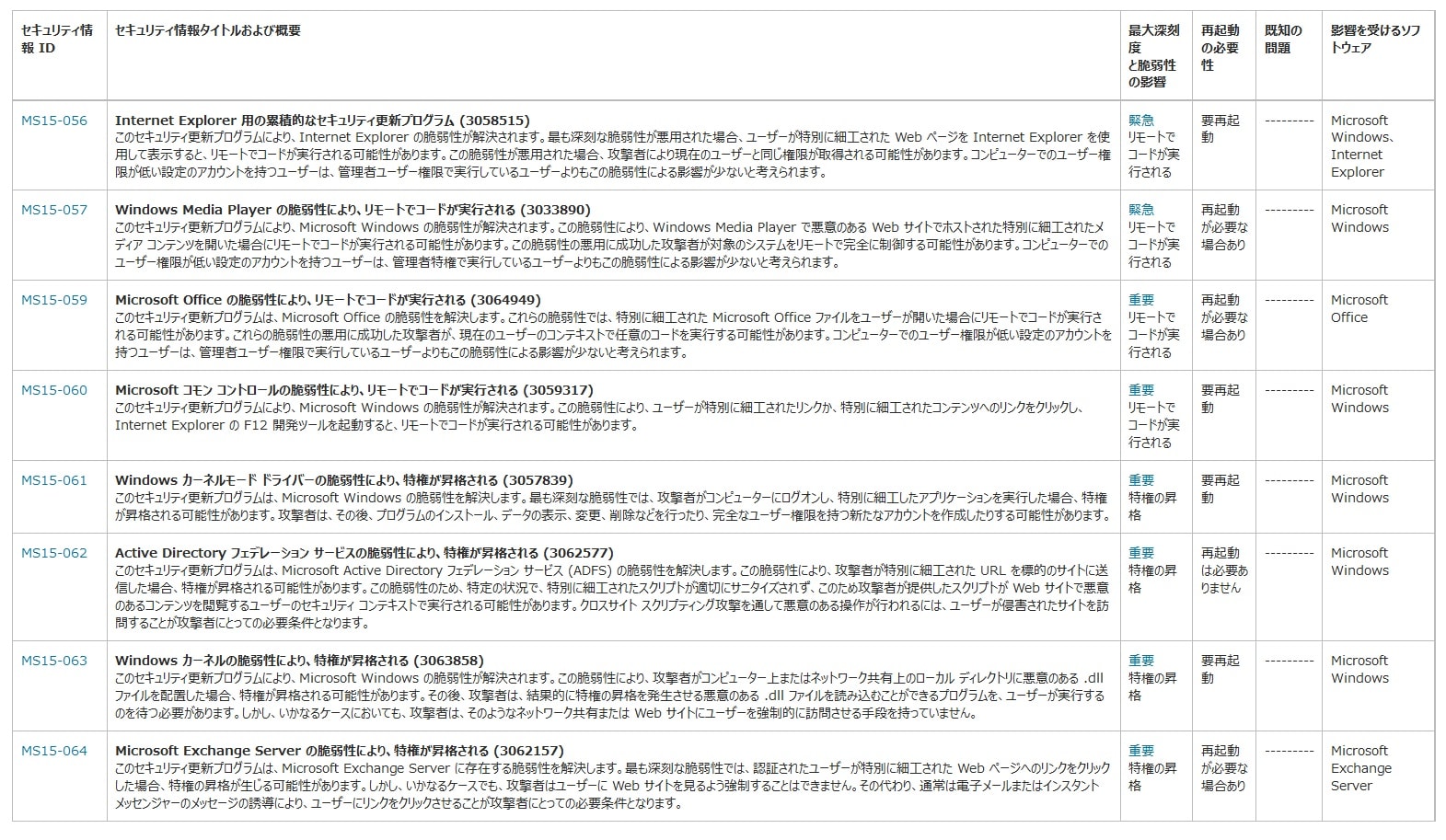Click 再起動が必要な場合あり in MS15-059 row
Viewport: 1446px width, 840px height.
point(1224,317)
